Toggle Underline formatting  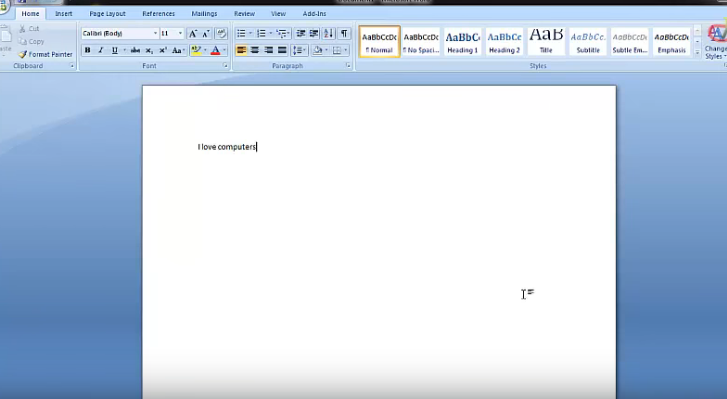115,50
